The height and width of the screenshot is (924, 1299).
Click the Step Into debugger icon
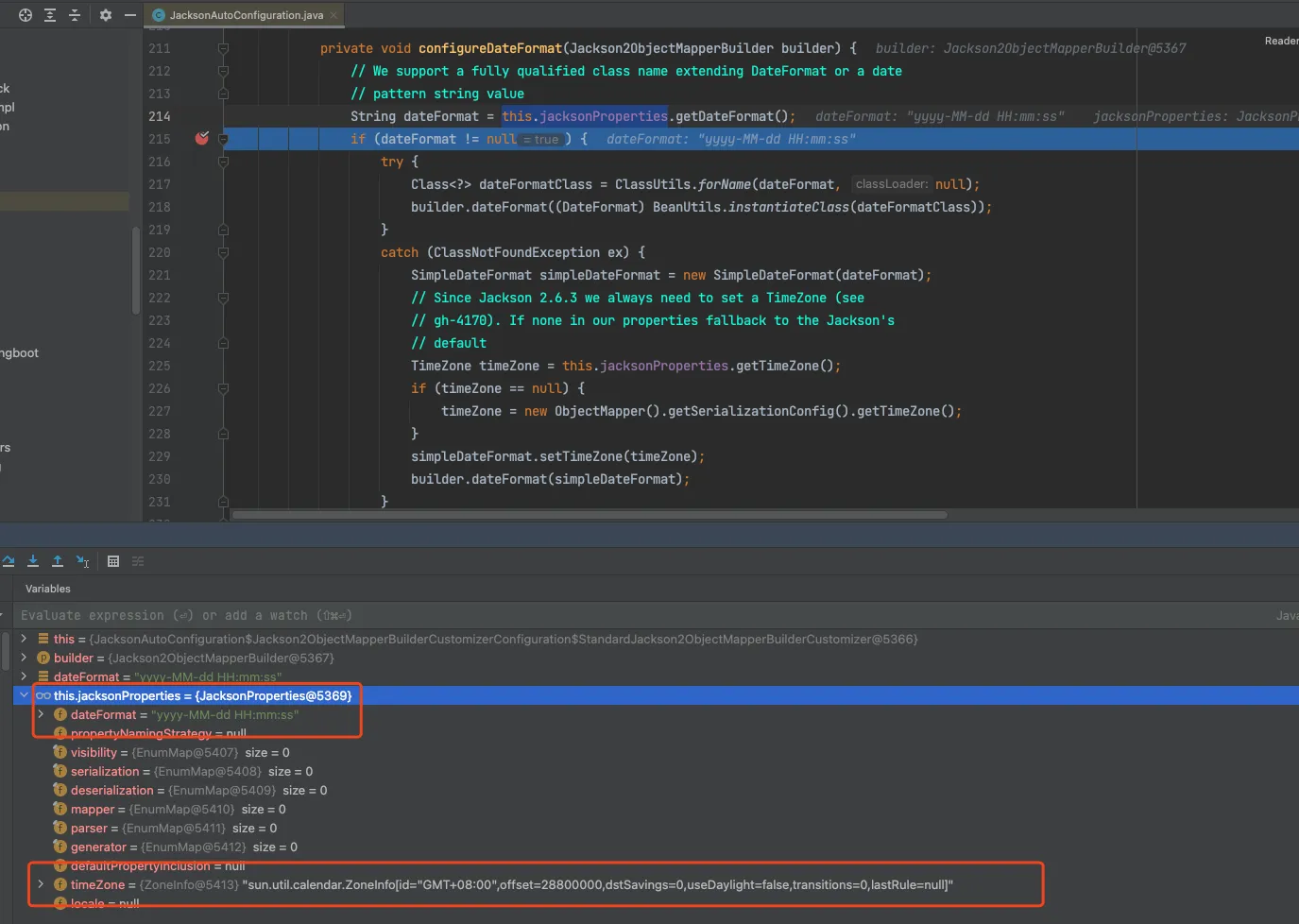point(33,561)
